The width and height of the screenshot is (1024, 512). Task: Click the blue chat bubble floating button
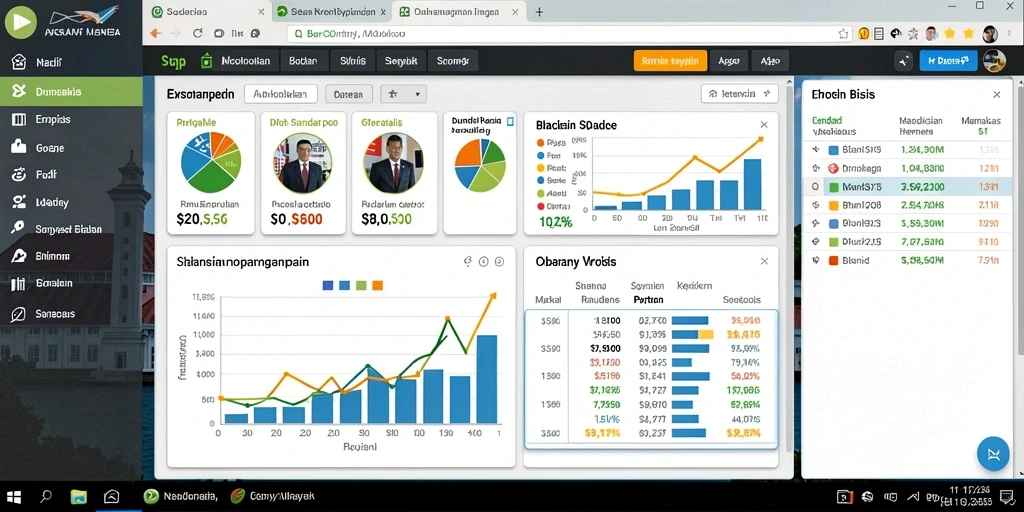pos(993,455)
